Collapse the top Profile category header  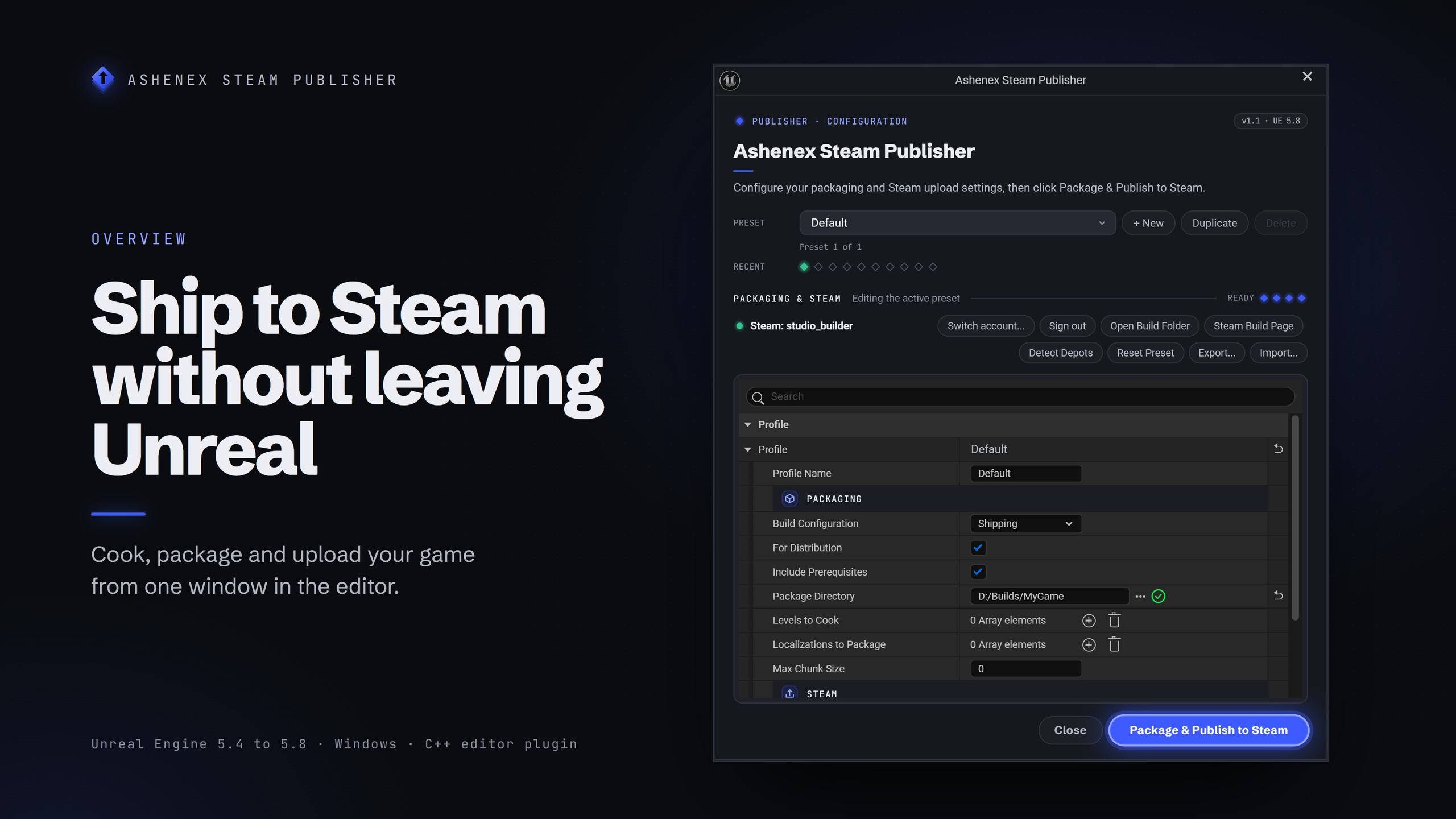(747, 424)
